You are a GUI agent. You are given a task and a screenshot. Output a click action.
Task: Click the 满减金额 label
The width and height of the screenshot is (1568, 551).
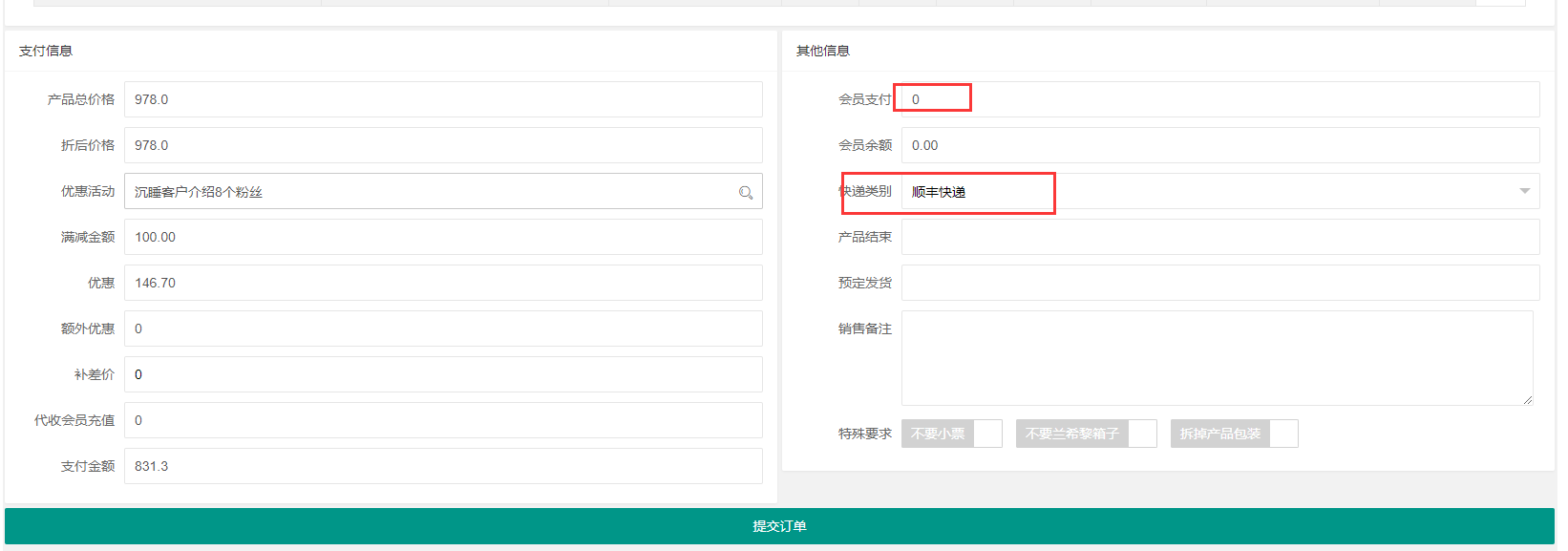(88, 237)
